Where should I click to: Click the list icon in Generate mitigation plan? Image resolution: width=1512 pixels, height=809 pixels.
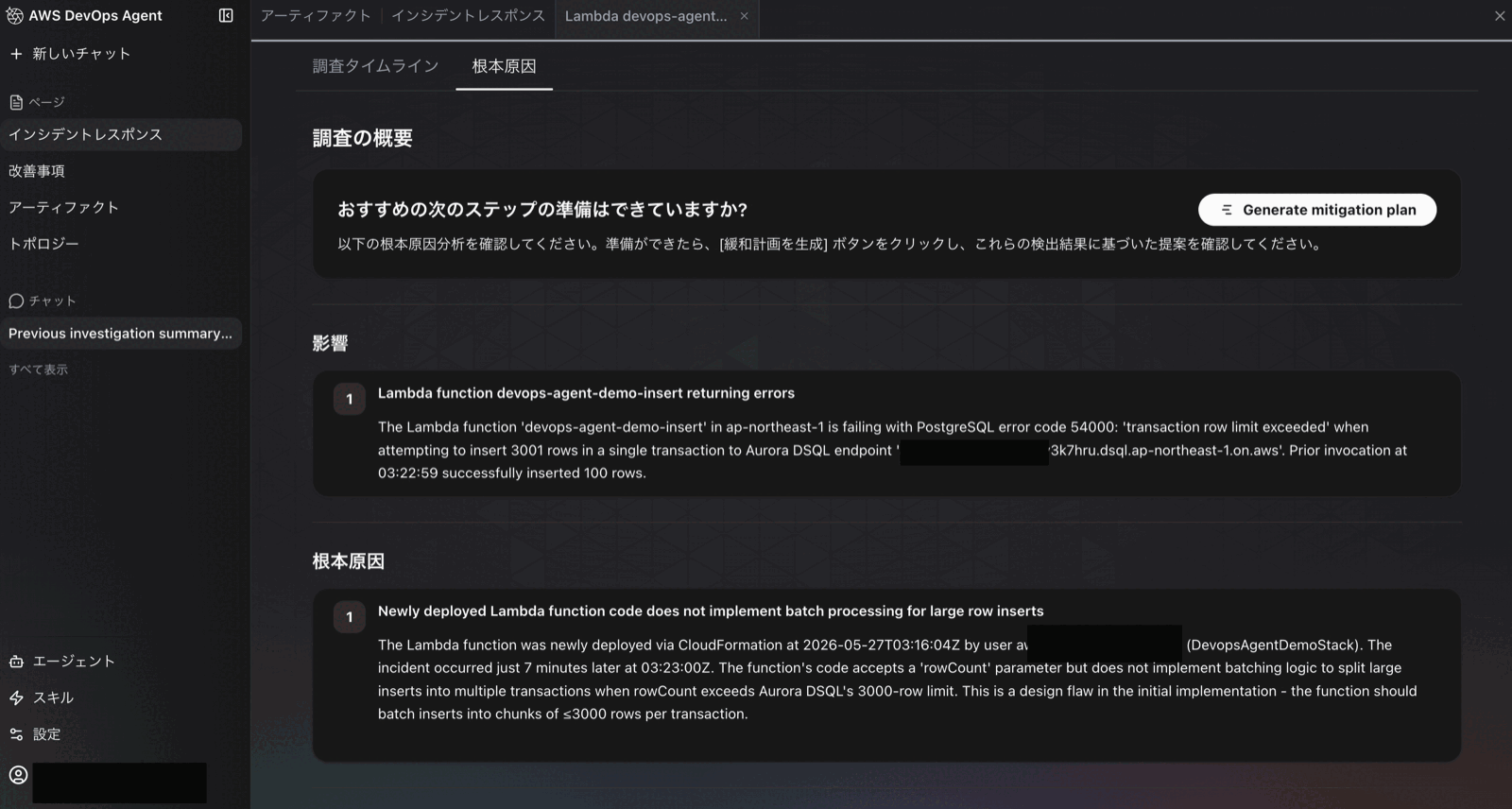coord(1227,210)
